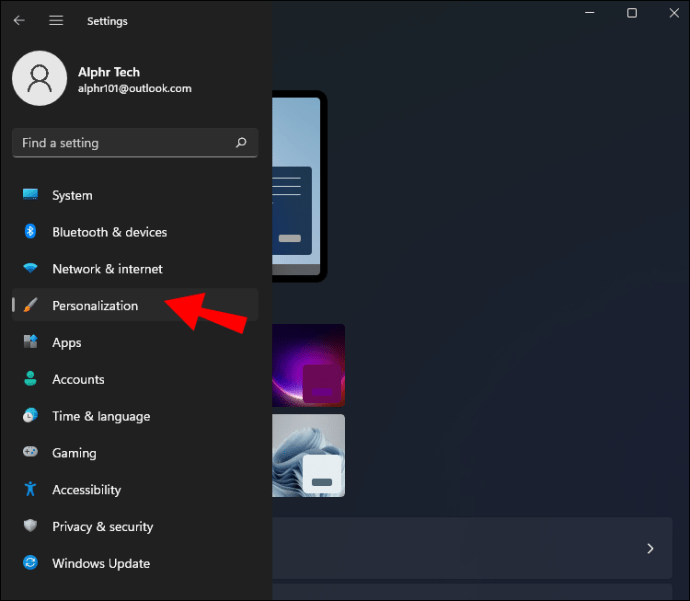This screenshot has width=690, height=601.
Task: Click the Apps icon in sidebar
Action: click(30, 343)
